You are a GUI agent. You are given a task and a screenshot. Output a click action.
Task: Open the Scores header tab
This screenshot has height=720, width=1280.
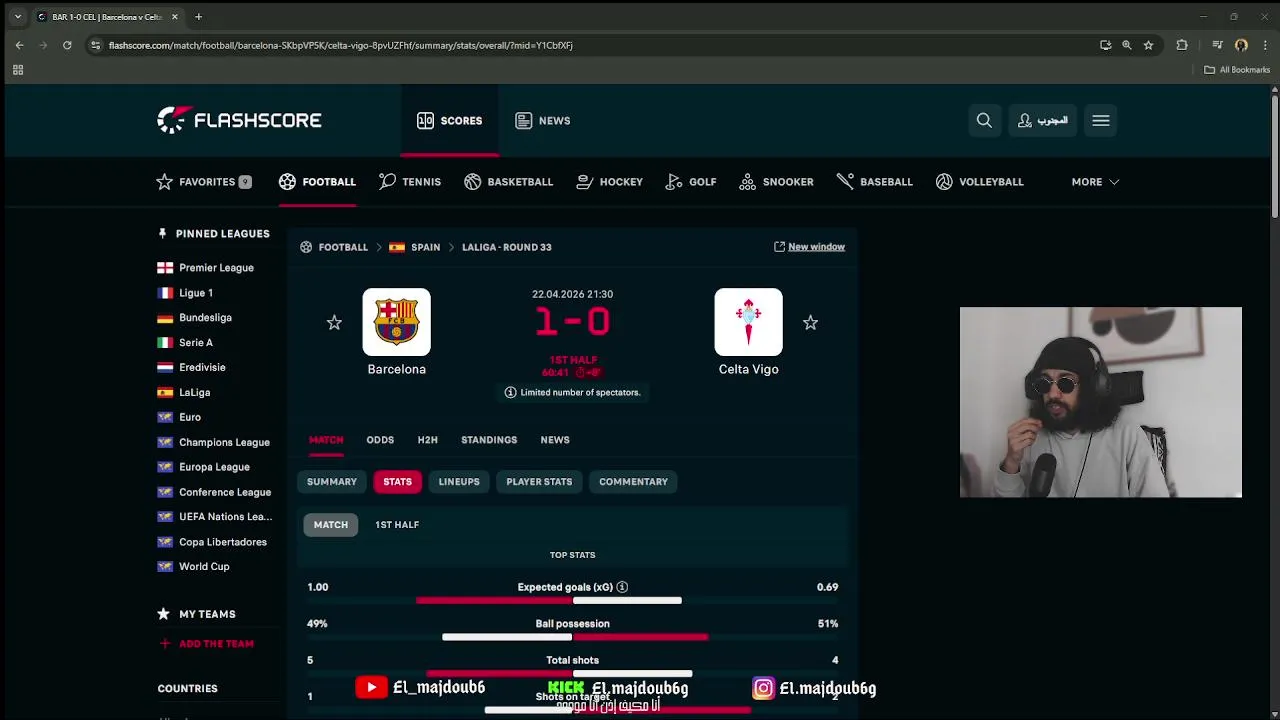click(449, 121)
